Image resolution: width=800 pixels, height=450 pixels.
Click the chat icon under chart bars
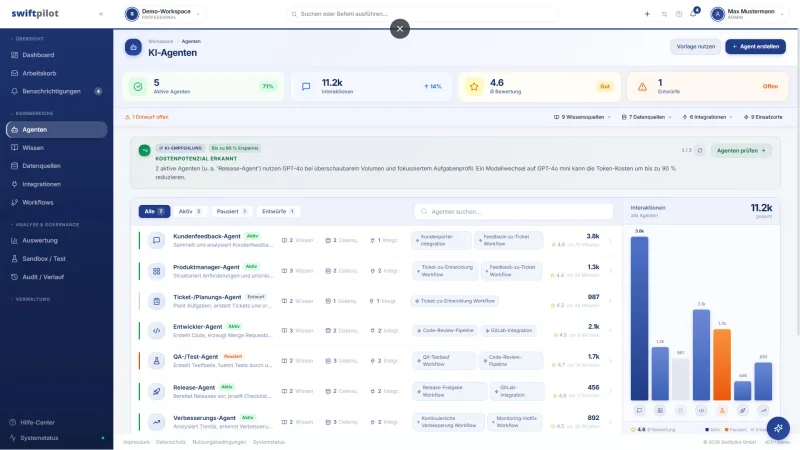(x=639, y=410)
